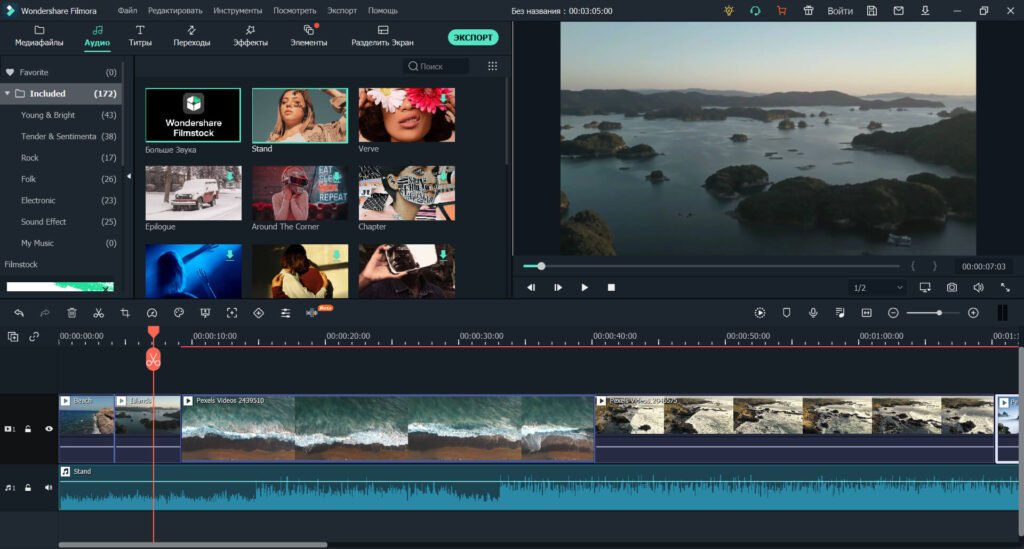
Task: Switch to the Медиафайлы tab
Action: [x=39, y=37]
